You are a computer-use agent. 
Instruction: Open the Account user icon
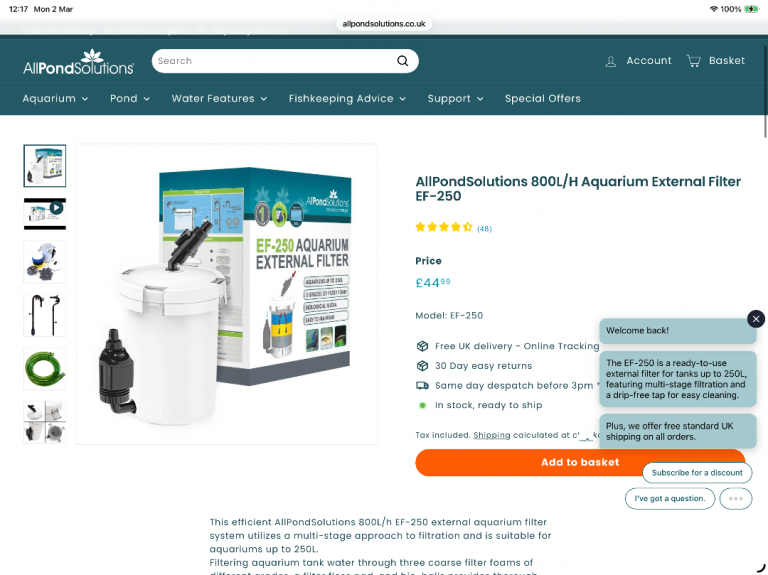point(610,61)
